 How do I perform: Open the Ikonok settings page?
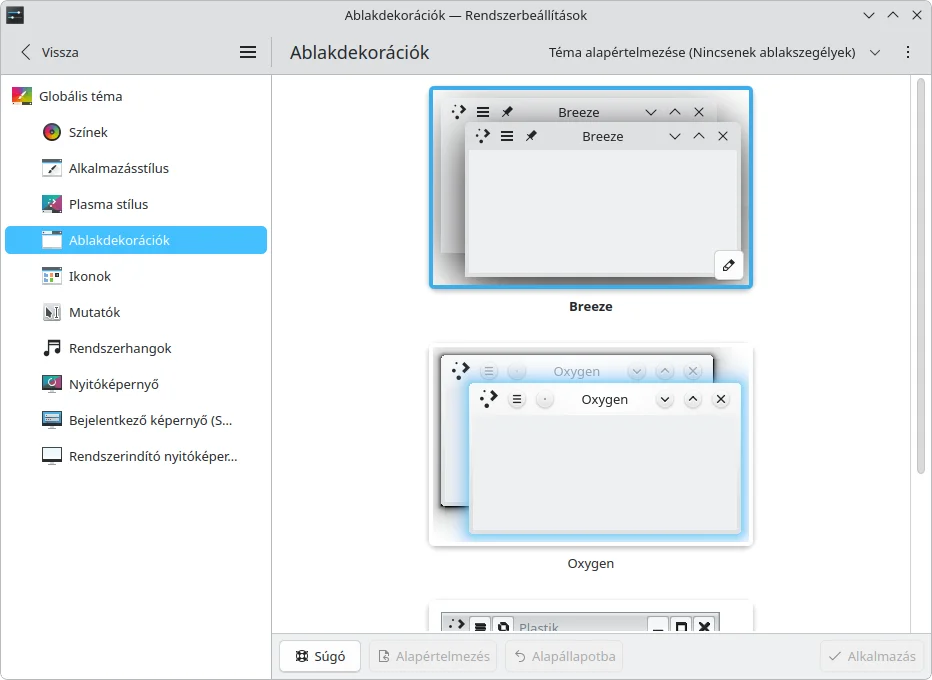136,276
